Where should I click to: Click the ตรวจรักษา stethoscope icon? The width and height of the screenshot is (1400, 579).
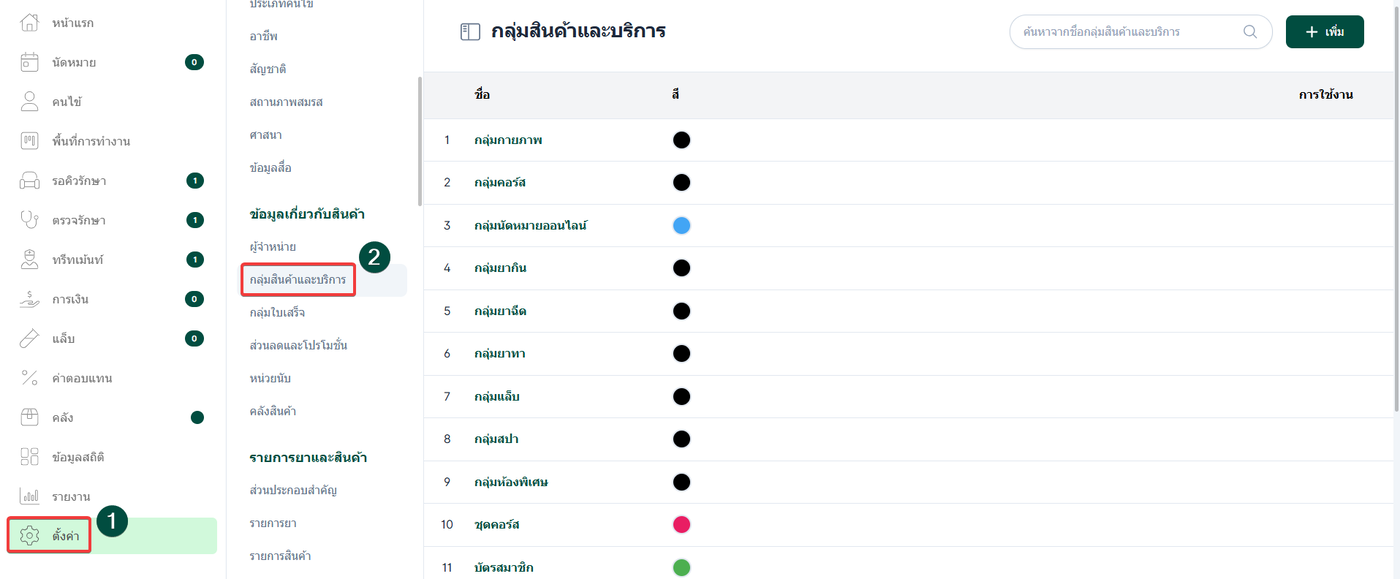30,220
